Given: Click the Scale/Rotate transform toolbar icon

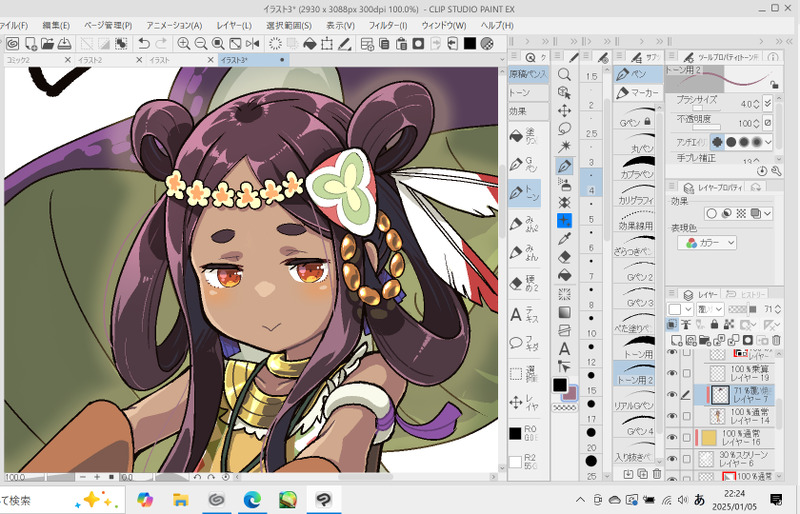Looking at the screenshot, I should (327, 44).
